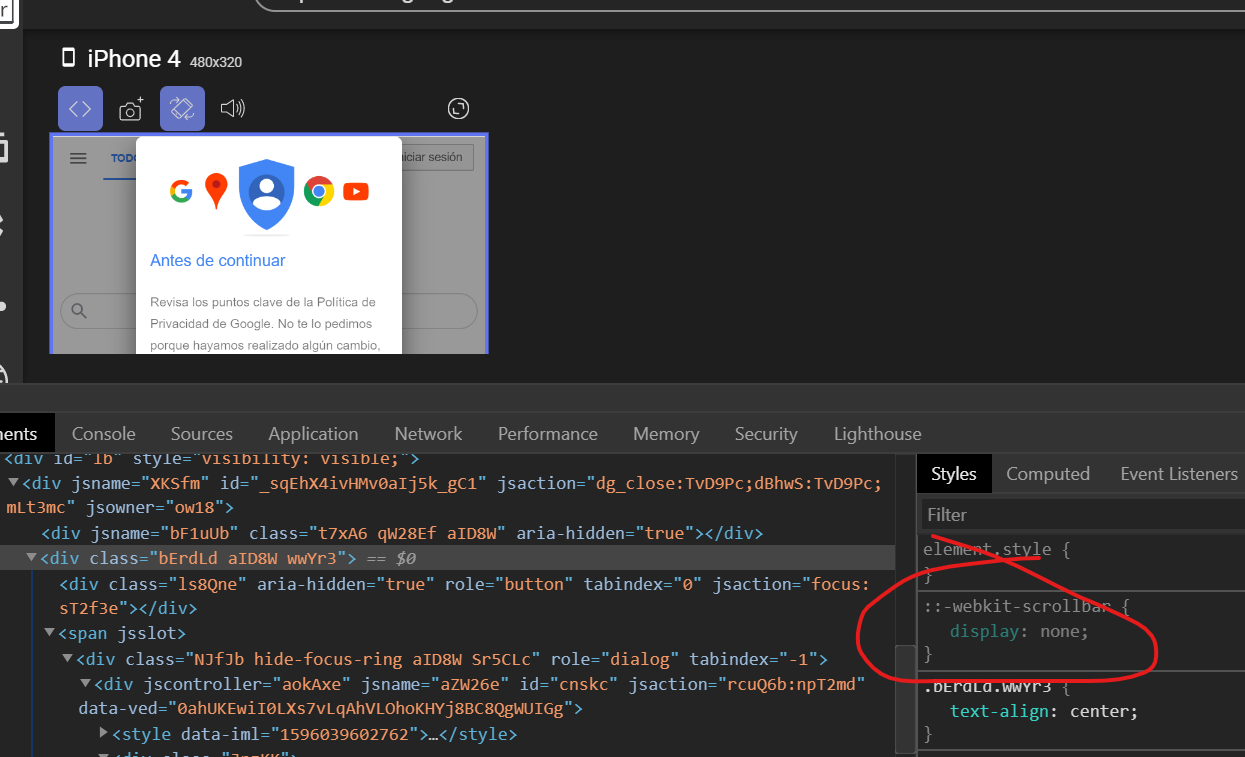Image resolution: width=1245 pixels, height=757 pixels.
Task: Click the blue account shield icon
Action: 267,194
